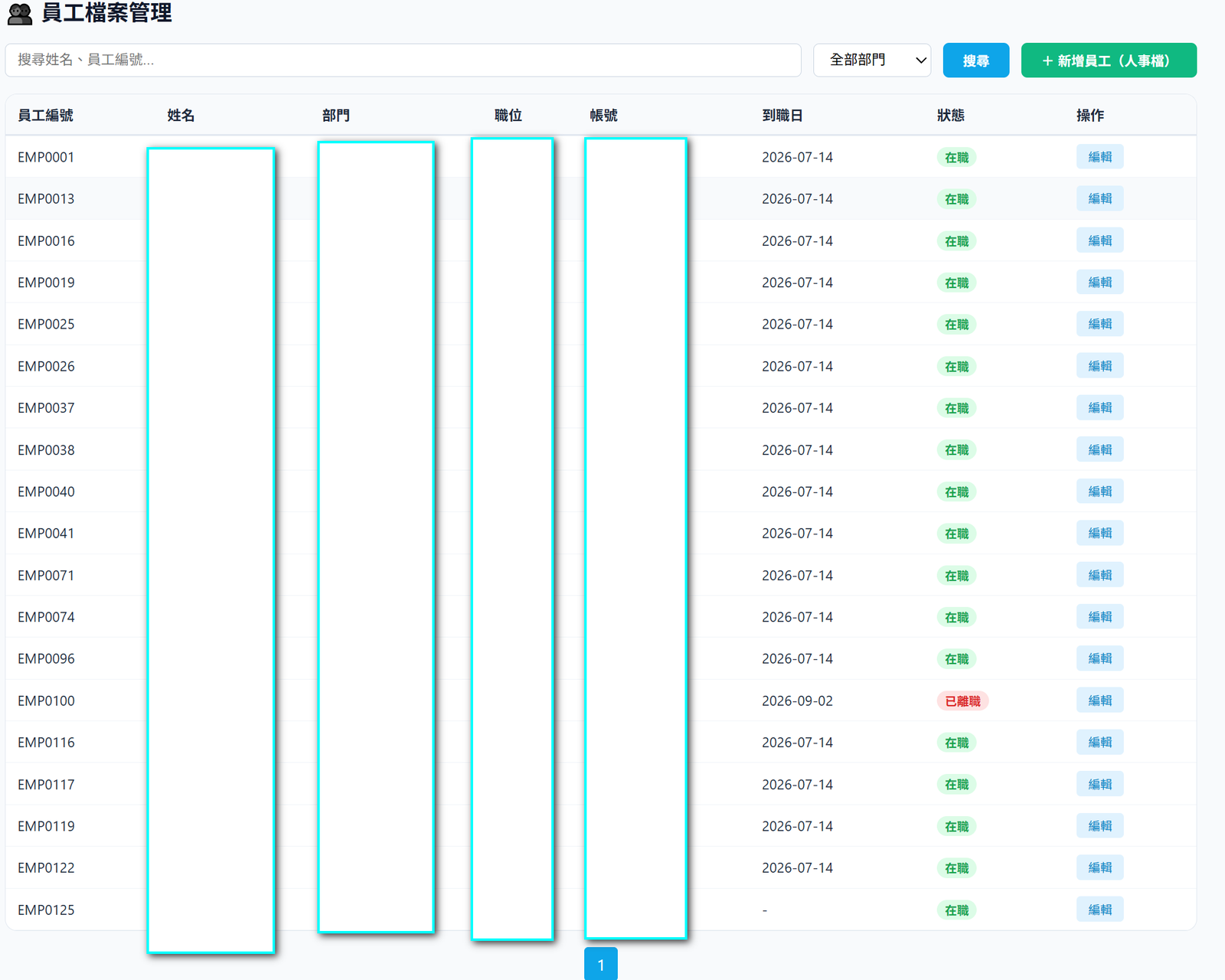Edit employee EMP0119

[x=1099, y=826]
